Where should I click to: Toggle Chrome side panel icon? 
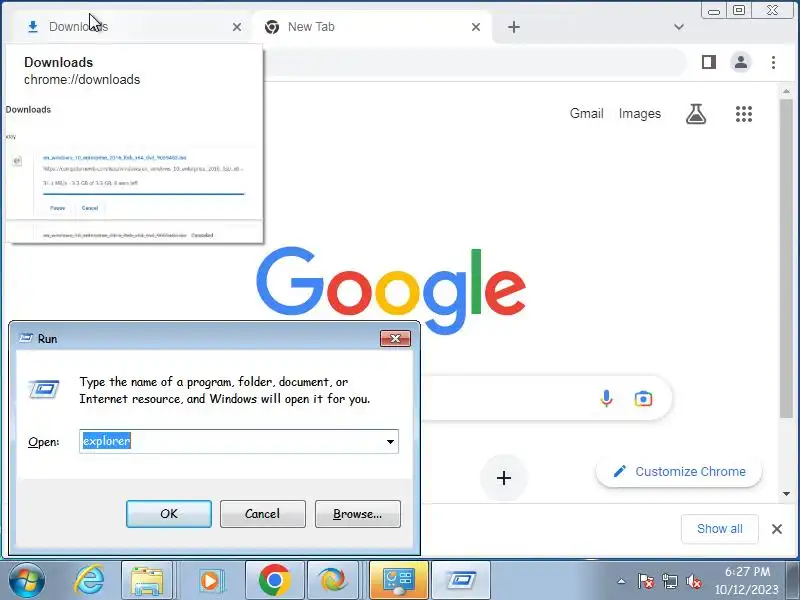pyautogui.click(x=709, y=62)
